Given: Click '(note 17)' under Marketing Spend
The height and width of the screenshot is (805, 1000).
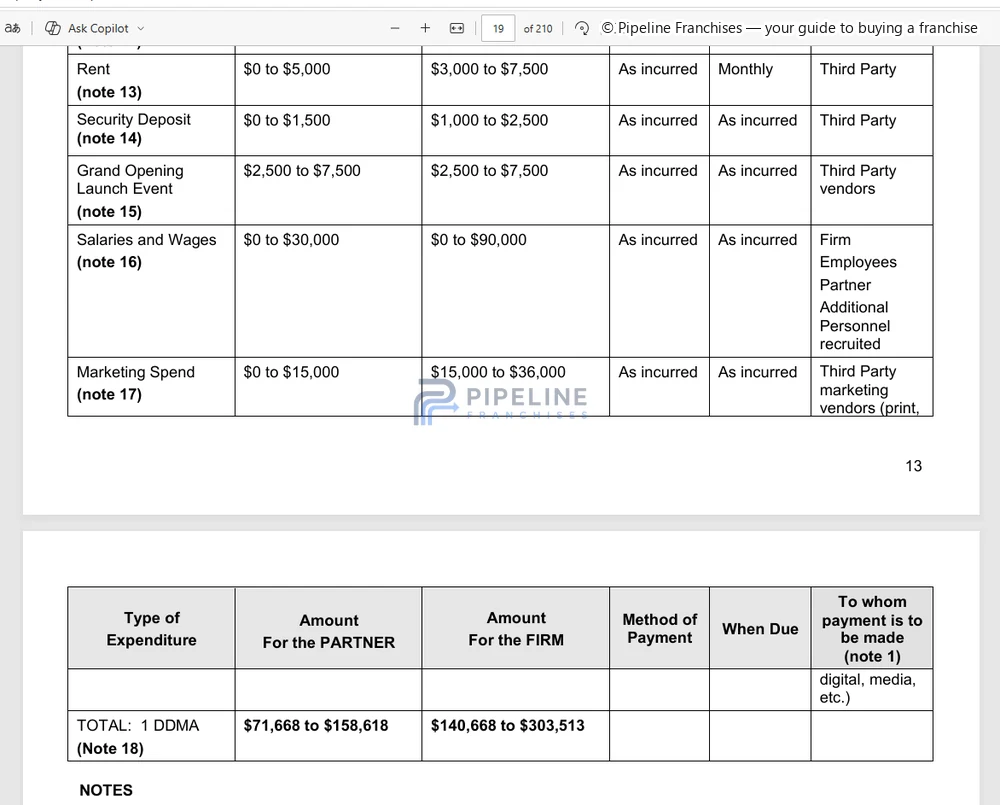Looking at the screenshot, I should tap(109, 394).
